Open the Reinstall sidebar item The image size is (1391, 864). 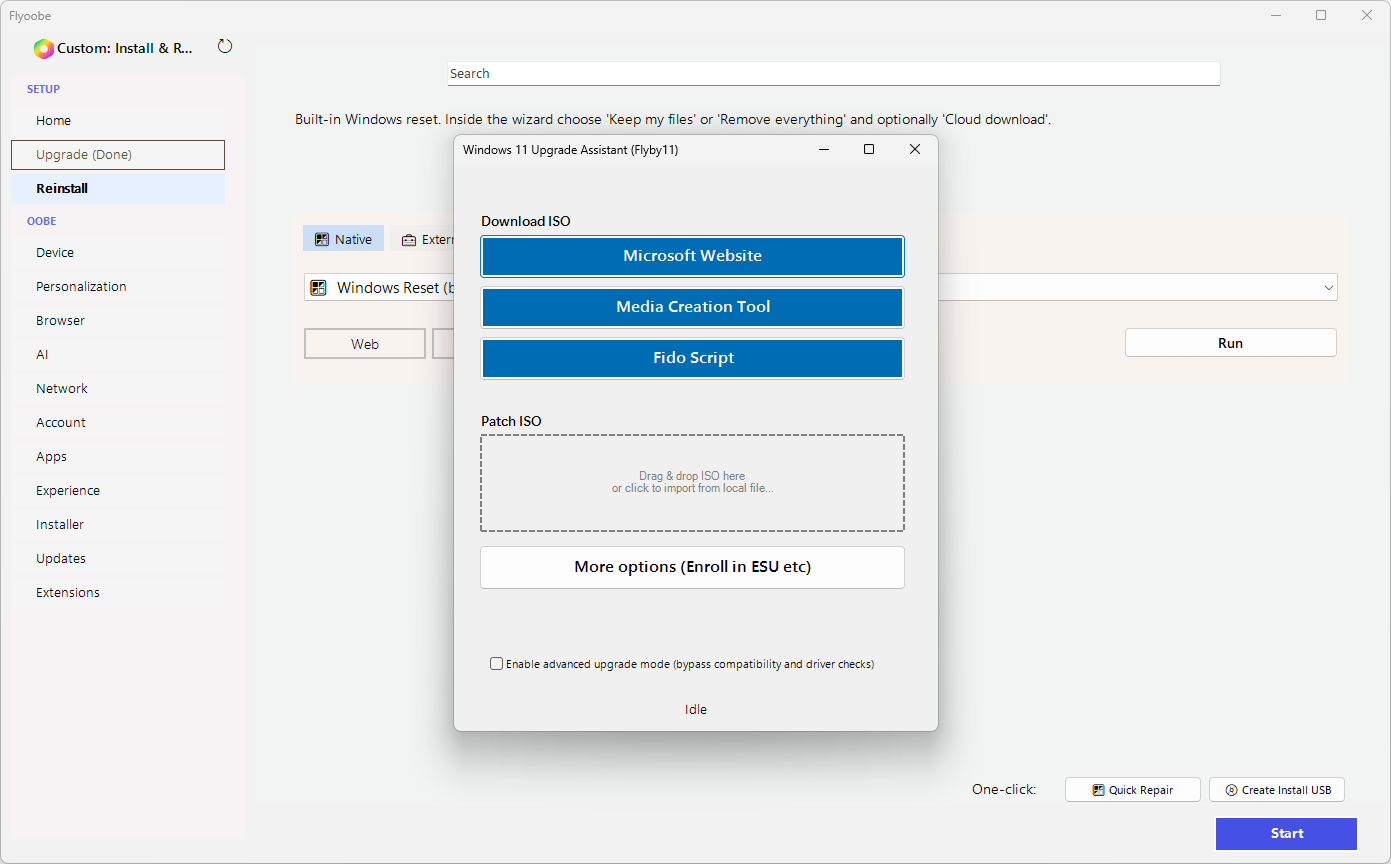[x=62, y=188]
